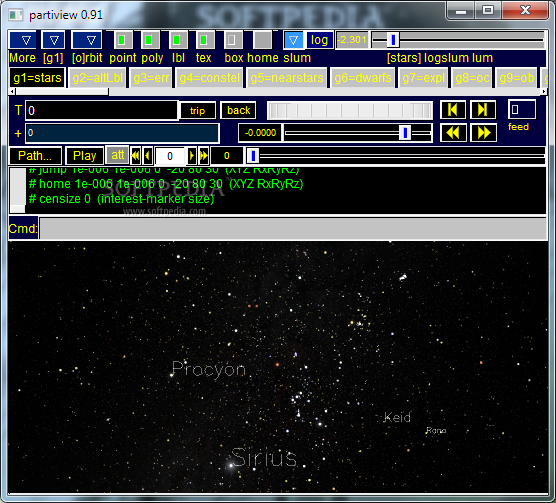Select the g3=err group tab

(151, 78)
